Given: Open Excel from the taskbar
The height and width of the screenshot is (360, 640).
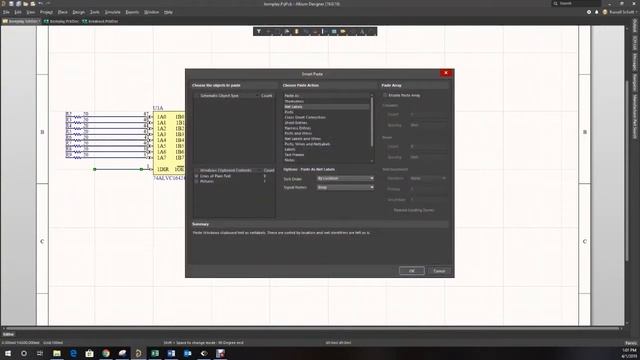Looking at the screenshot, I should [155, 353].
